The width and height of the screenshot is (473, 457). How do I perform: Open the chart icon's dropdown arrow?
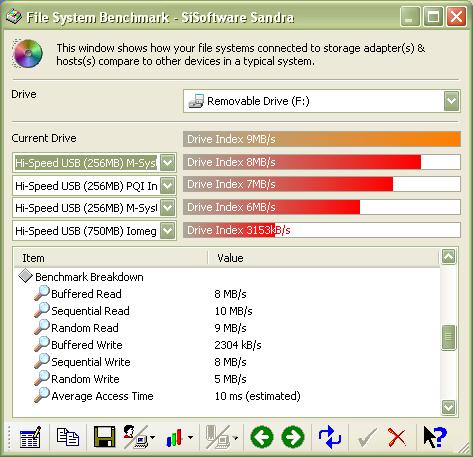190,437
